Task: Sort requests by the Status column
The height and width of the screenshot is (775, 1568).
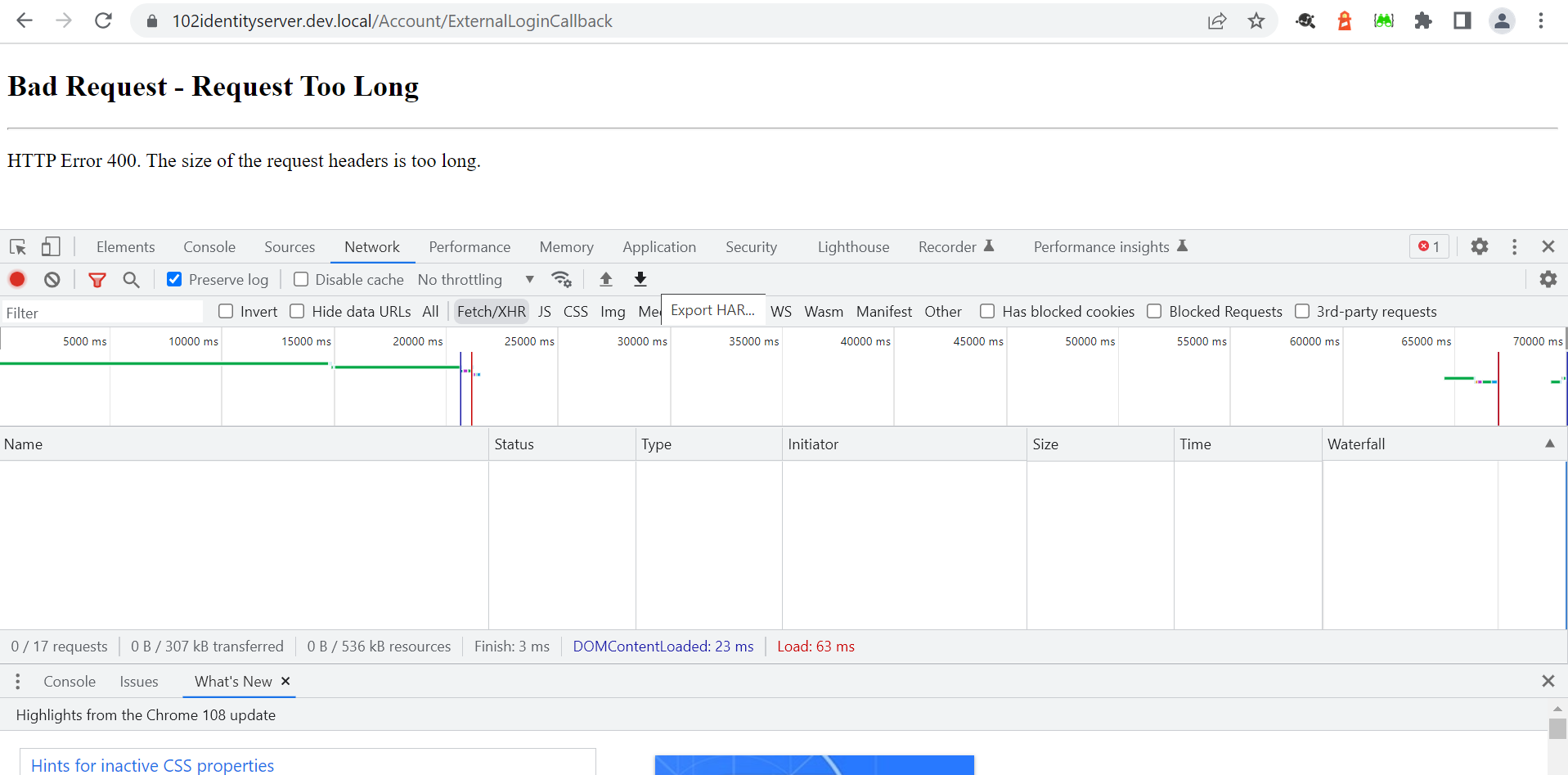Action: point(562,444)
